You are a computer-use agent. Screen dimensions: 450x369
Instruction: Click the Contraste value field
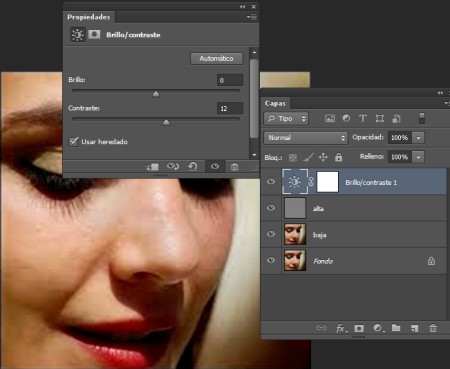(x=230, y=108)
